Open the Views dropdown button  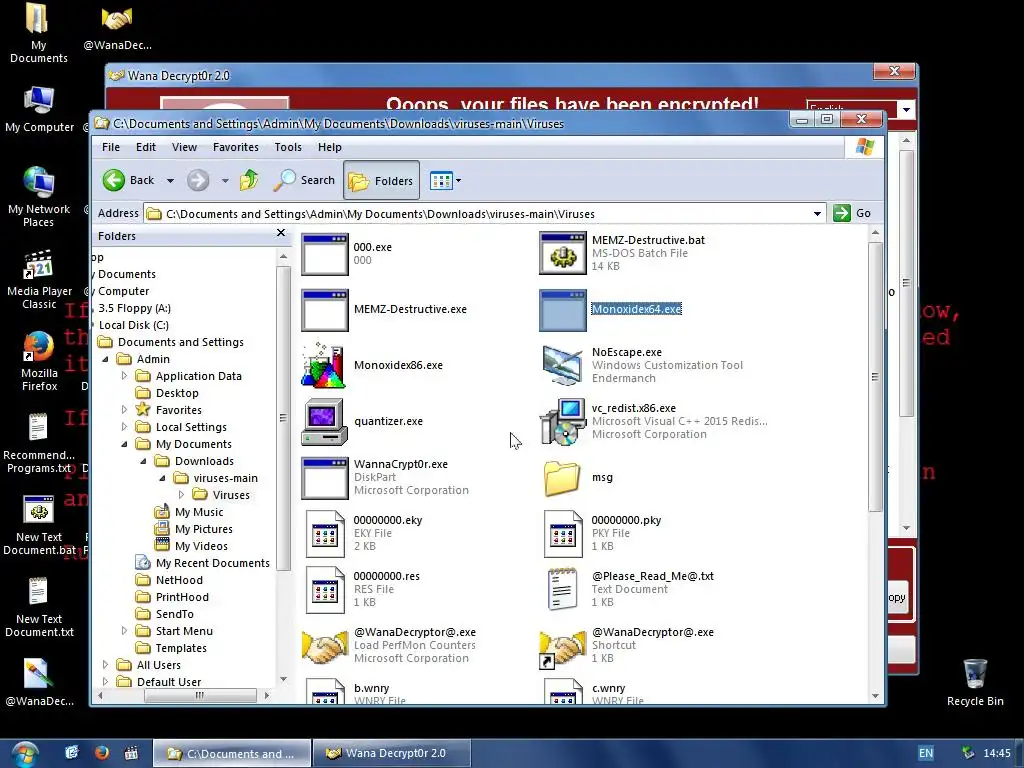(x=445, y=180)
